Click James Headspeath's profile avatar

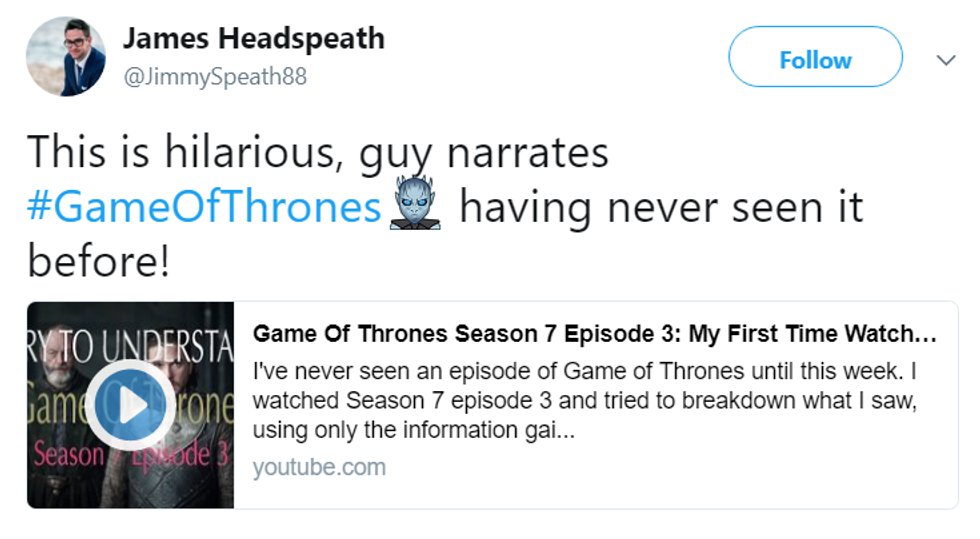[66, 56]
